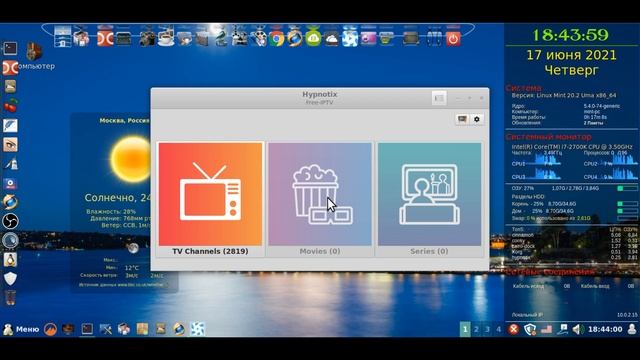Click the red power button in top dock

[x=453, y=39]
